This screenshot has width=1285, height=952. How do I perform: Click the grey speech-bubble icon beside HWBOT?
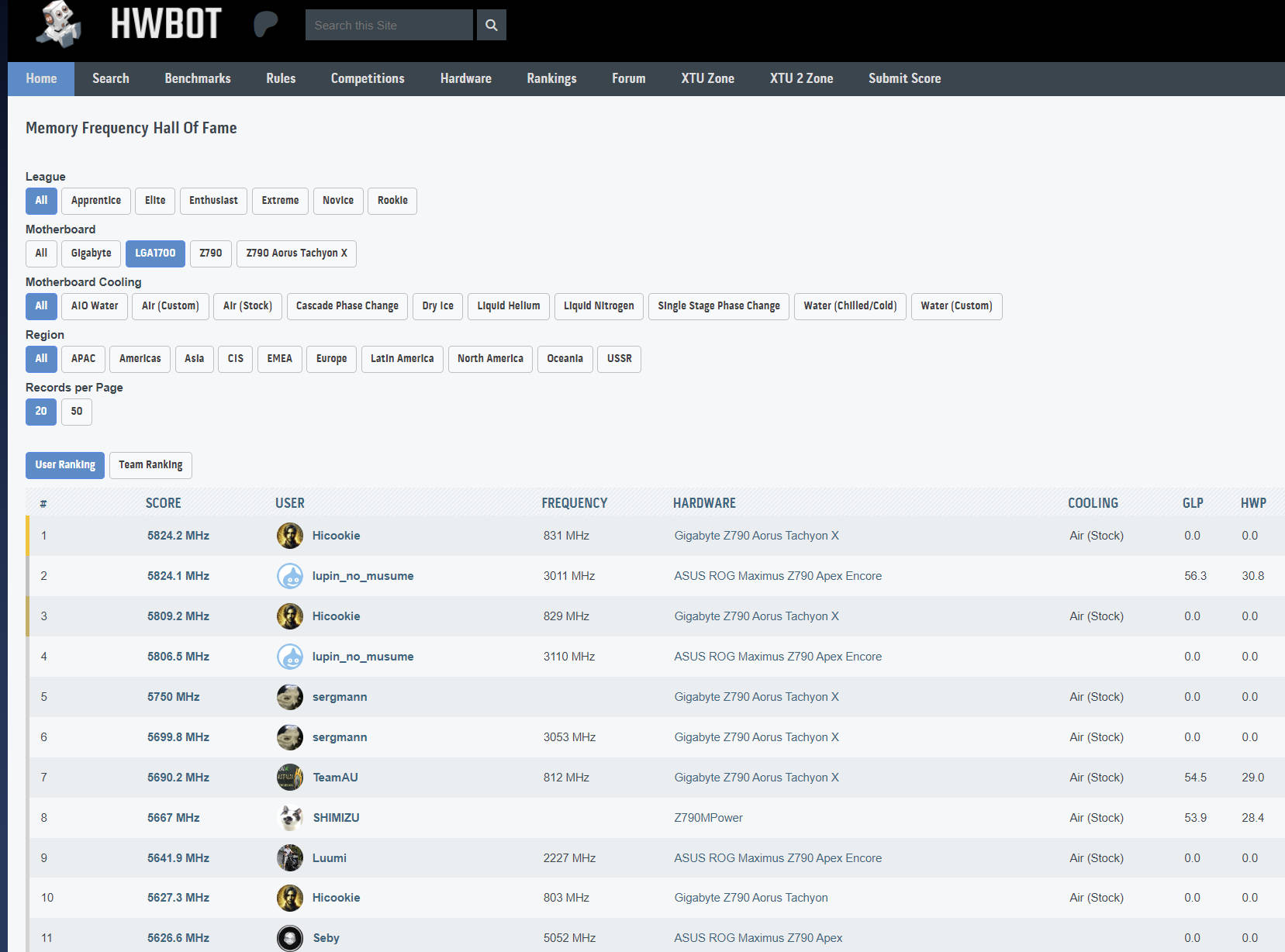pyautogui.click(x=265, y=24)
